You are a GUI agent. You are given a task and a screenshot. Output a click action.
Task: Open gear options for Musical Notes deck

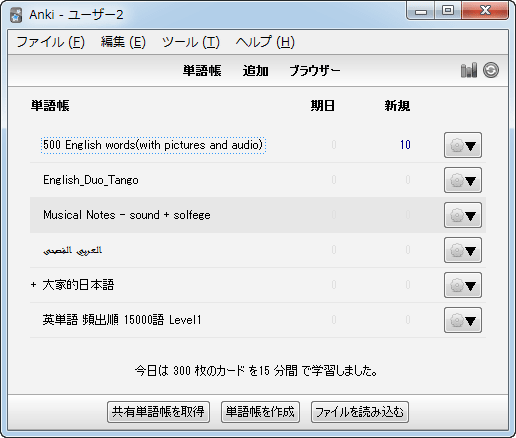tap(463, 215)
